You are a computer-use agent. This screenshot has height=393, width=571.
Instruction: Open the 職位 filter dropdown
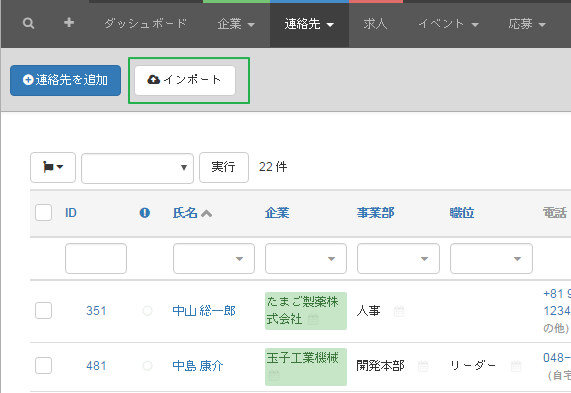491,259
